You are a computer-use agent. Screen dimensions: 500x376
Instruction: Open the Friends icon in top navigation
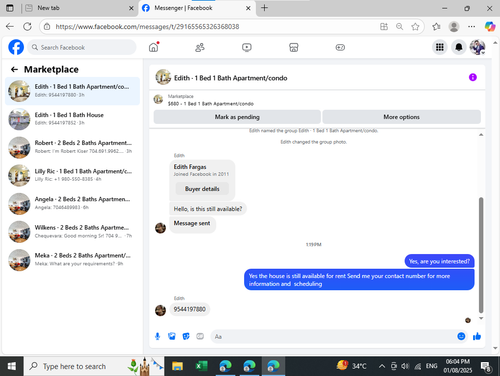pos(200,48)
